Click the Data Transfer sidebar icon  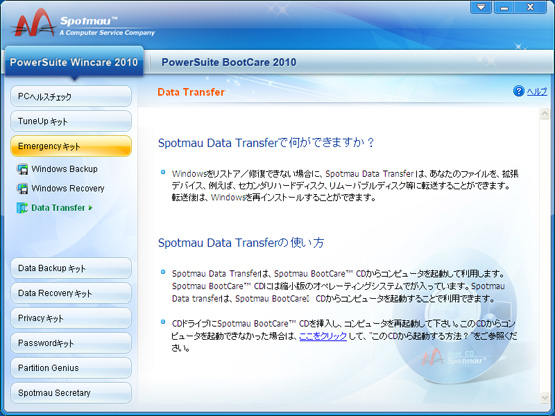coord(22,208)
